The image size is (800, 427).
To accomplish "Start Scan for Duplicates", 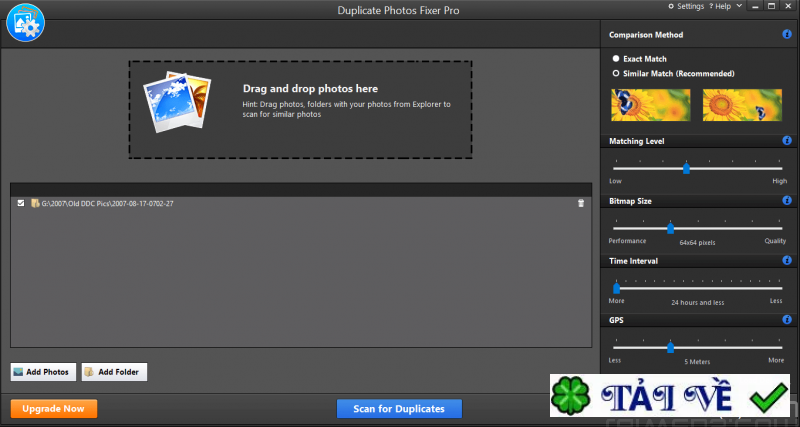I will (399, 409).
